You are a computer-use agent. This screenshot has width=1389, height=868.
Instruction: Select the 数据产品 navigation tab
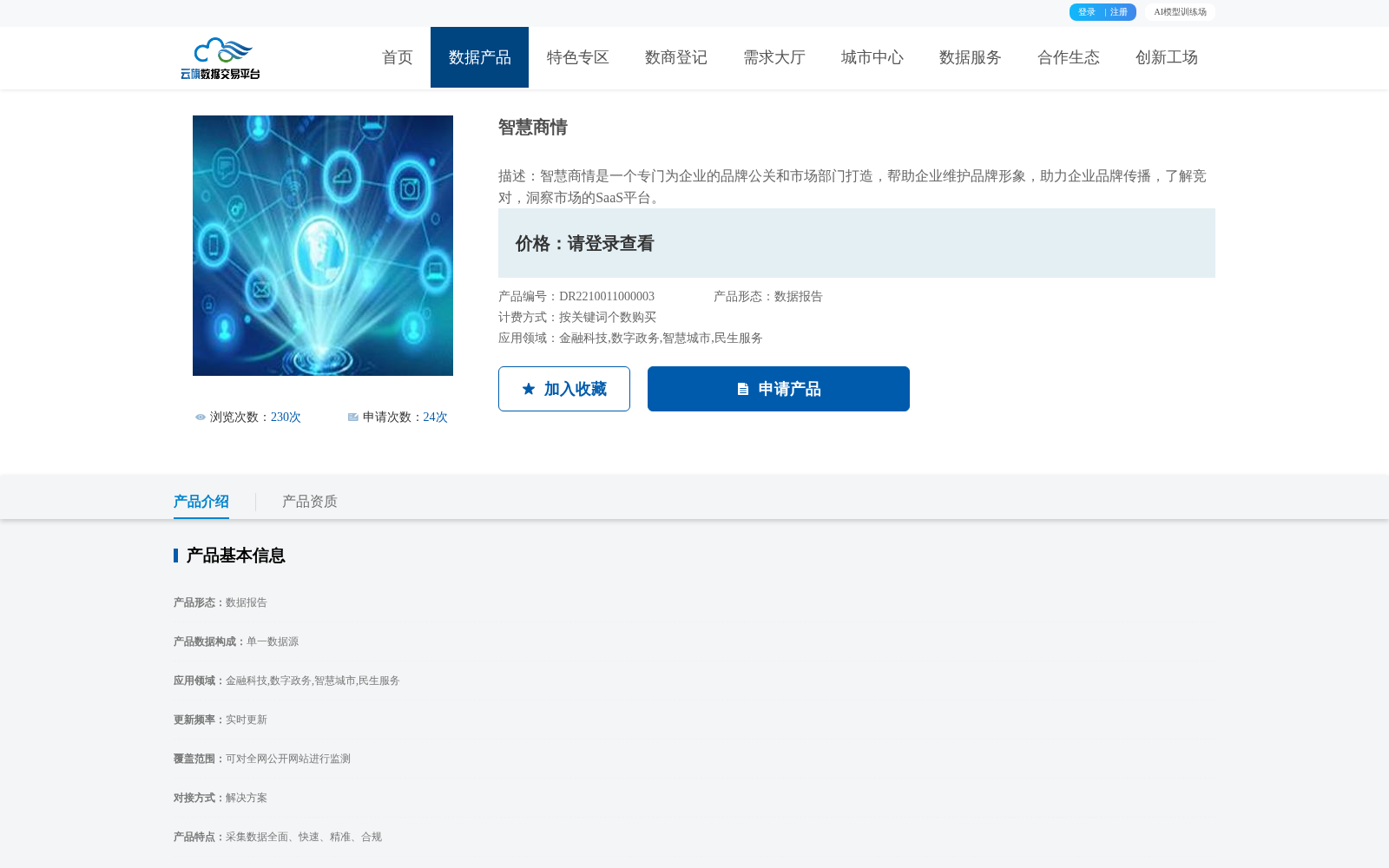479,57
